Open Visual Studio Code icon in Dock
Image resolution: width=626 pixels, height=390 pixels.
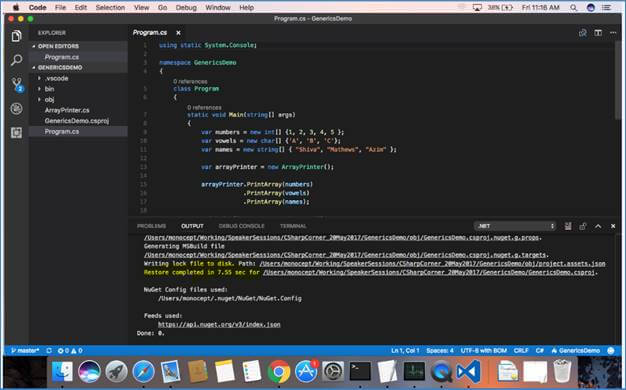click(x=468, y=371)
